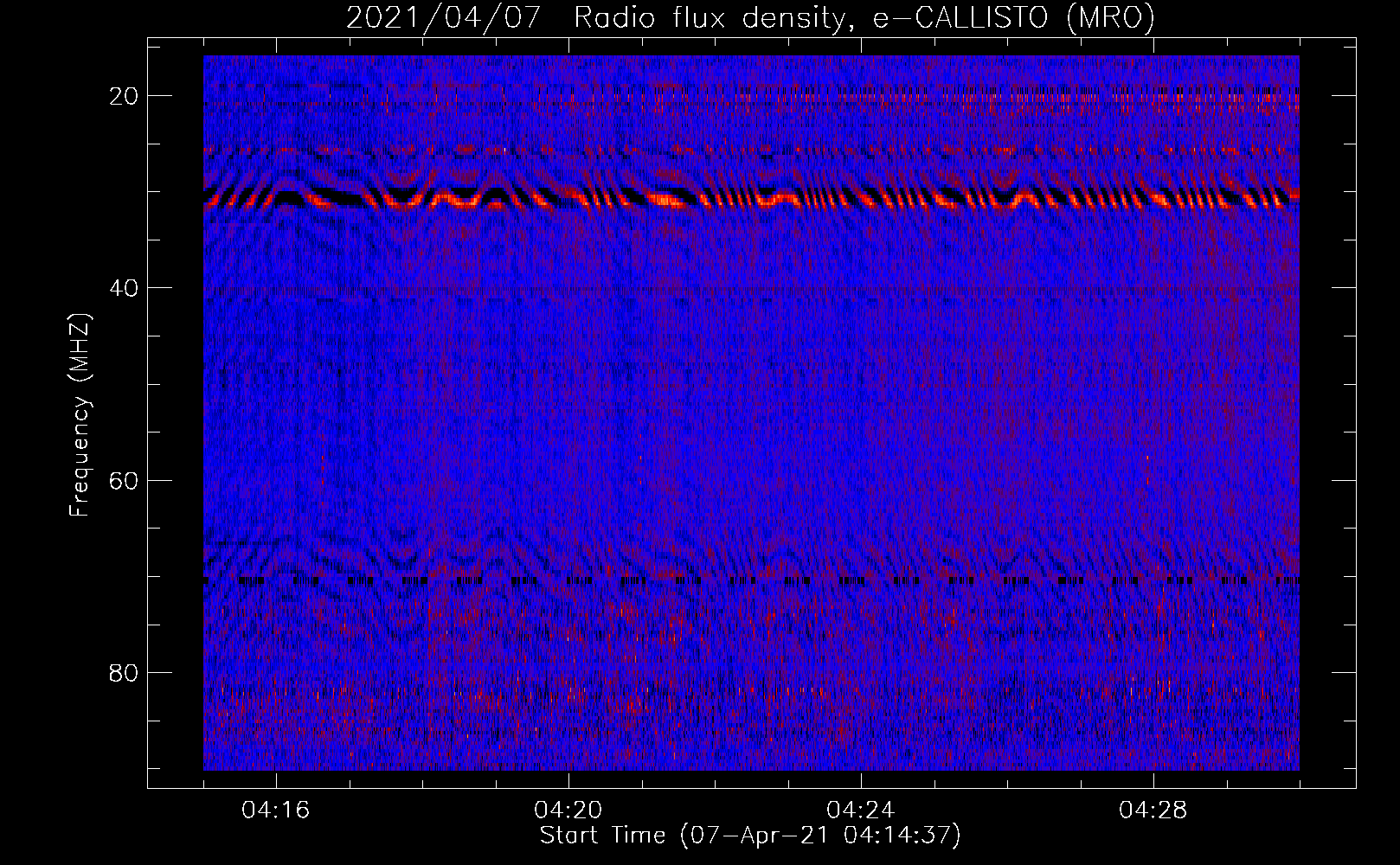Click the "04:20" time tick label
This screenshot has height=865, width=1400.
(x=568, y=811)
